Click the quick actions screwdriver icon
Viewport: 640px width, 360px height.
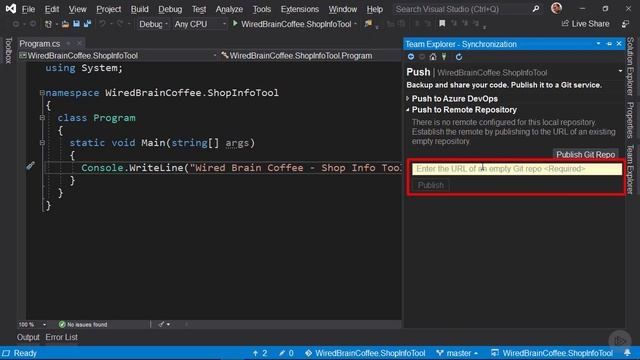(x=31, y=165)
